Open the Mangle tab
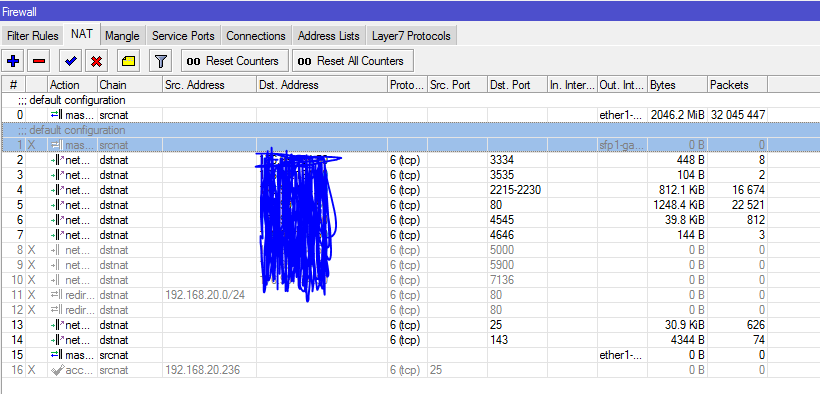The width and height of the screenshot is (820, 394). 122,36
